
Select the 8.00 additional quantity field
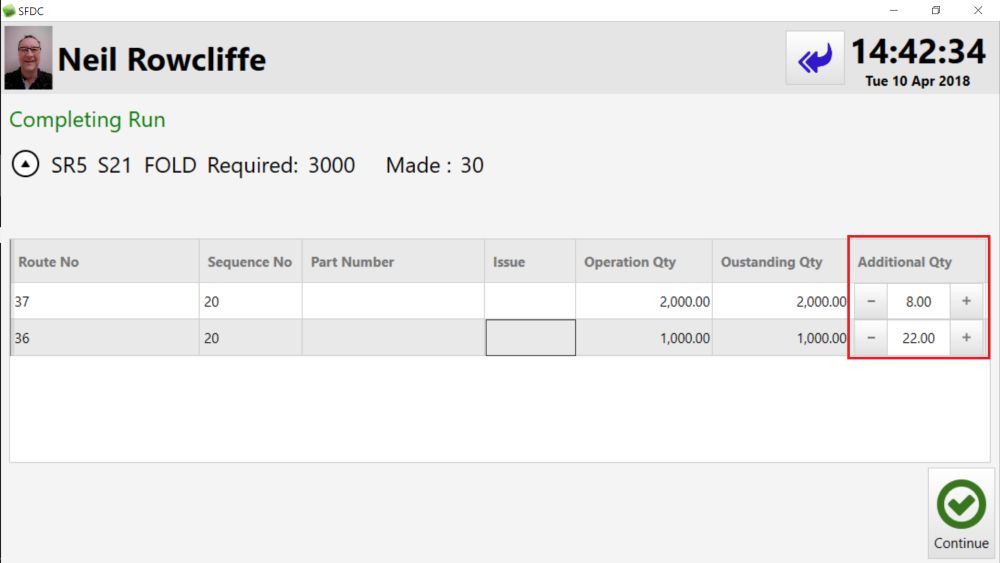point(917,301)
